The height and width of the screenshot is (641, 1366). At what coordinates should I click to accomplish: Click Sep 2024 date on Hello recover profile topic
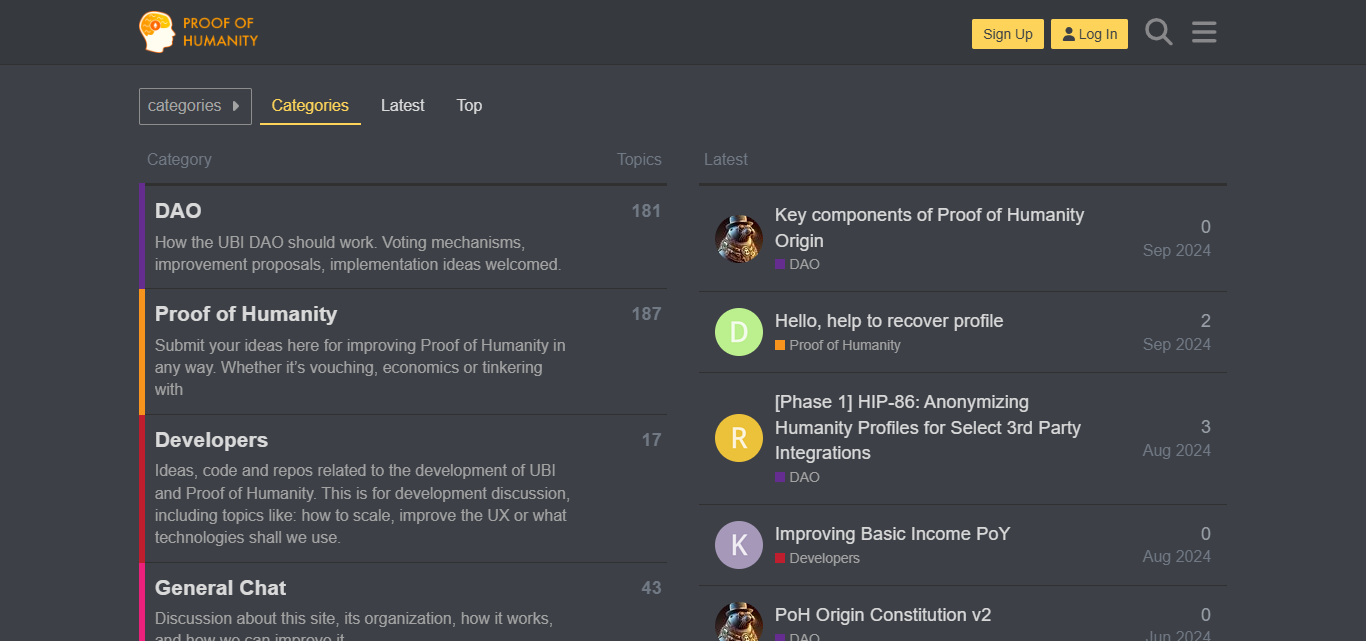tap(1177, 344)
